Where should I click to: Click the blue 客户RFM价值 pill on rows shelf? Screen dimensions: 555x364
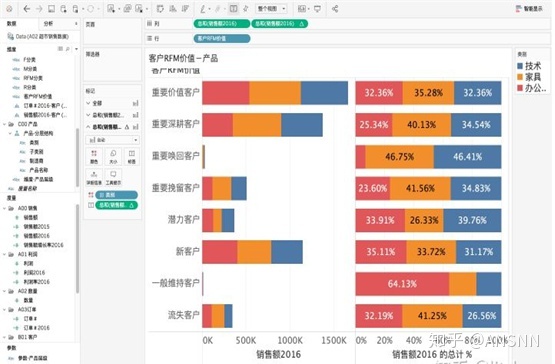pos(222,38)
